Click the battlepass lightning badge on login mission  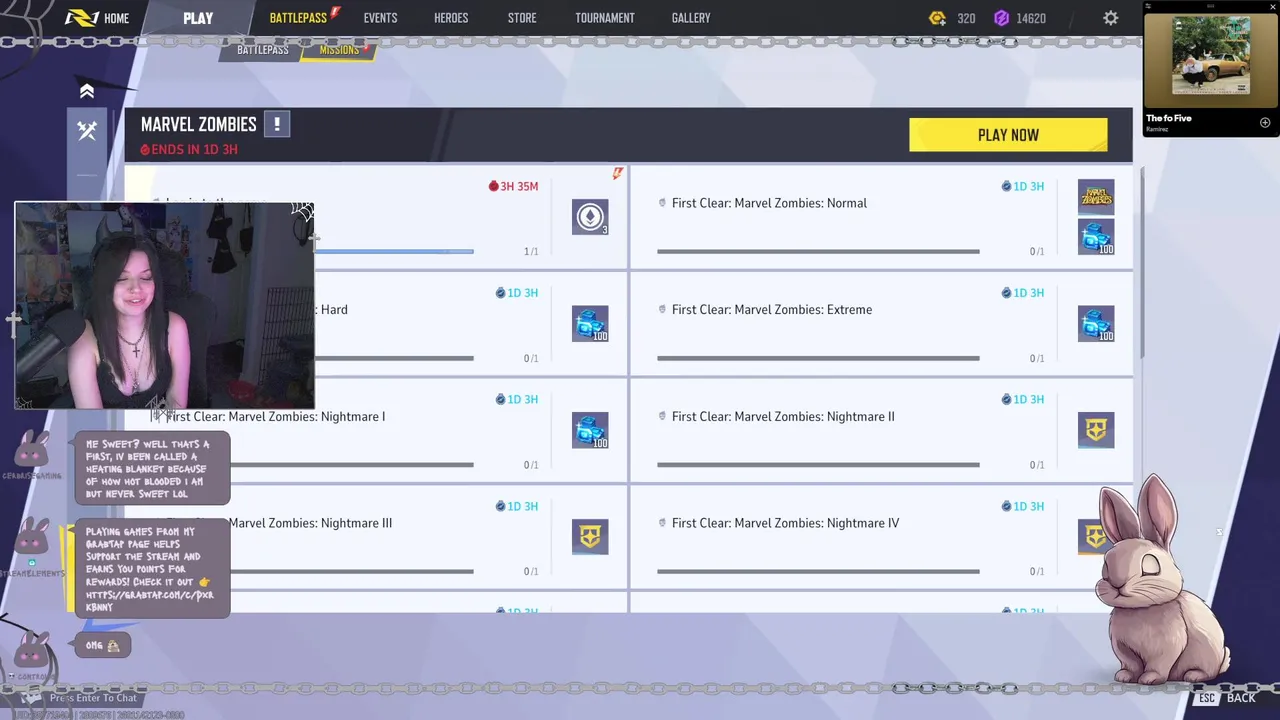(x=617, y=174)
